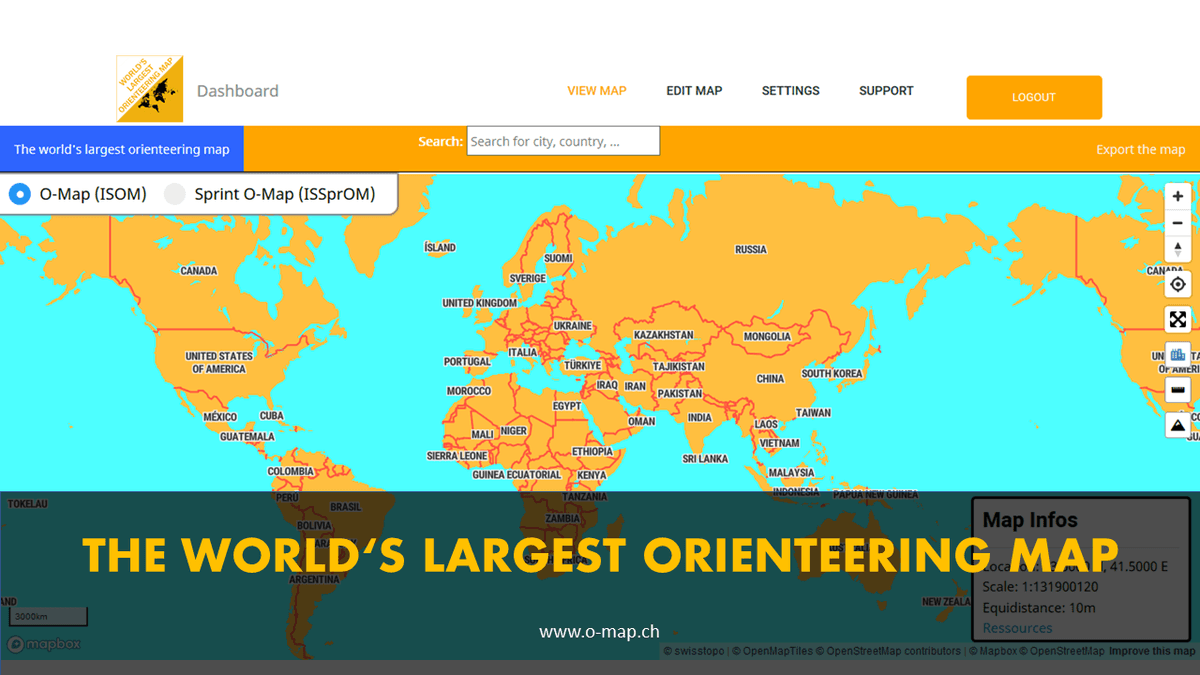The width and height of the screenshot is (1200, 675).
Task: Open the SUPPORT page
Action: (x=886, y=91)
